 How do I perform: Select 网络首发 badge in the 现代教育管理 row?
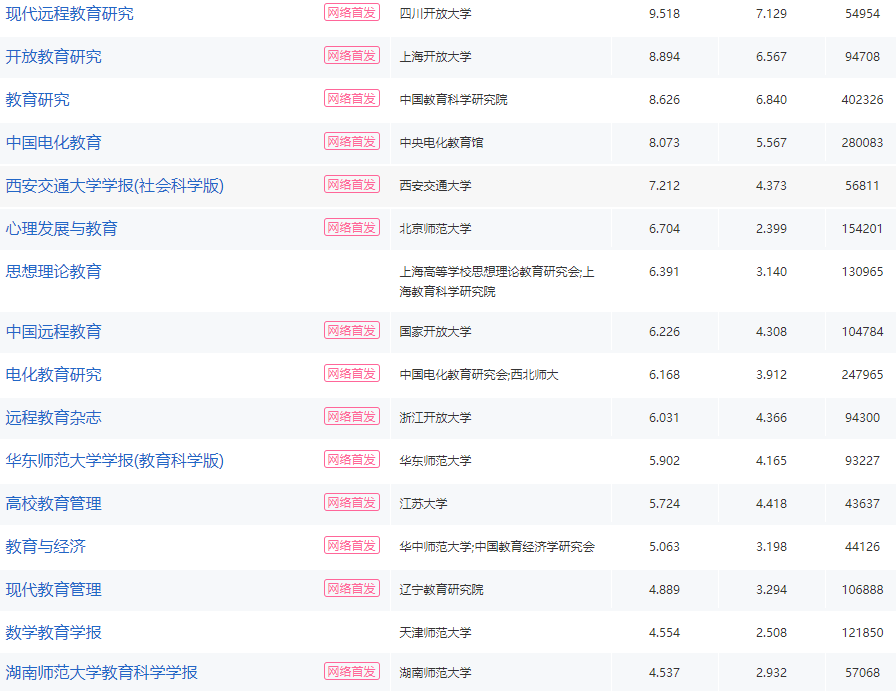(352, 588)
